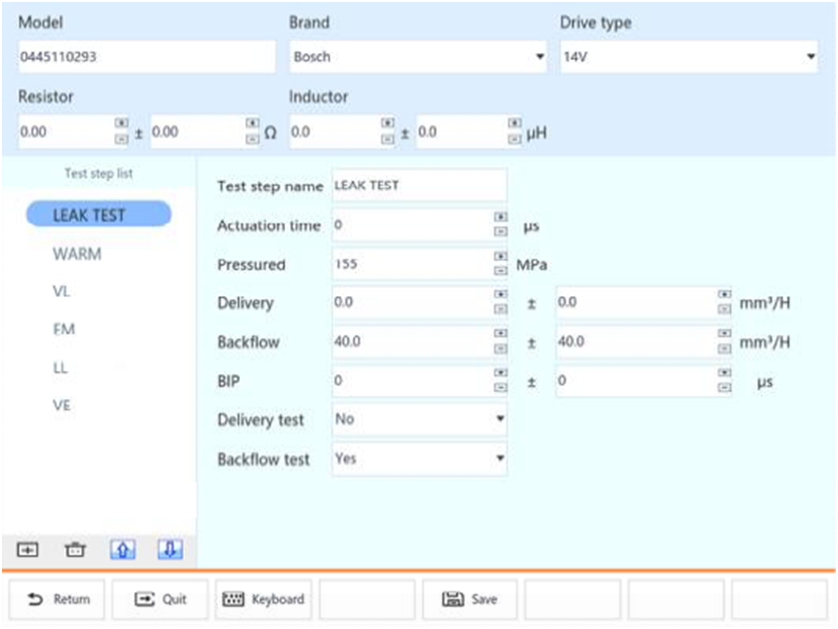The width and height of the screenshot is (838, 629).
Task: Select the WARM test step
Action: [x=77, y=254]
